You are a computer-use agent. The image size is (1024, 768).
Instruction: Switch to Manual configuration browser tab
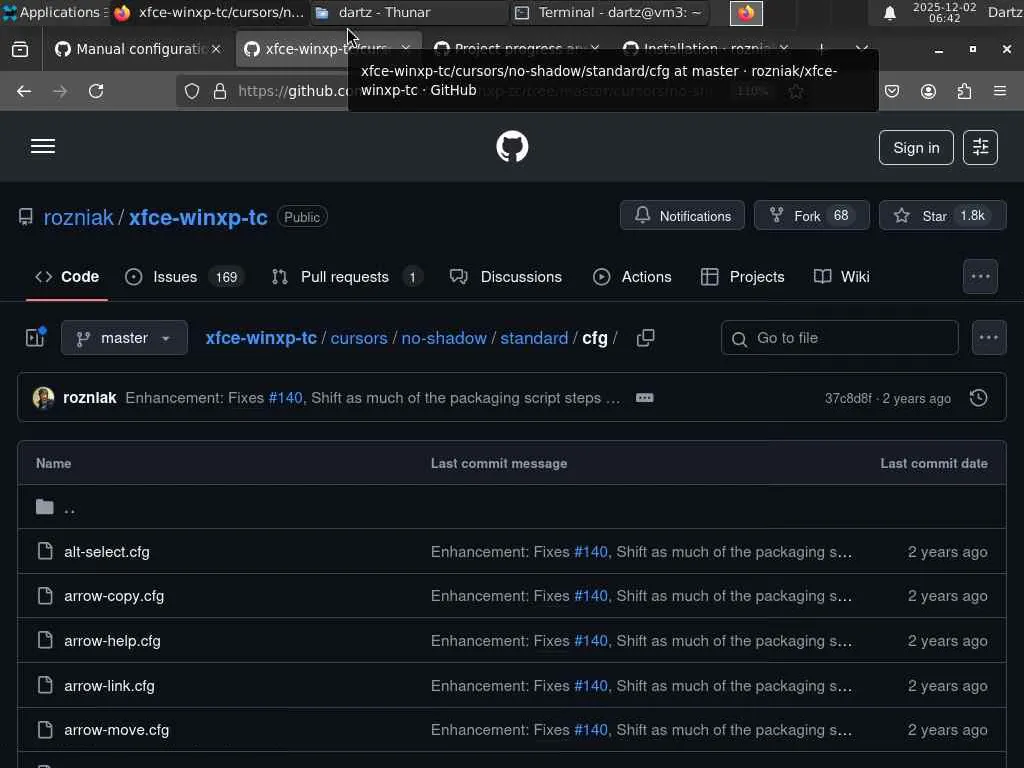[137, 49]
